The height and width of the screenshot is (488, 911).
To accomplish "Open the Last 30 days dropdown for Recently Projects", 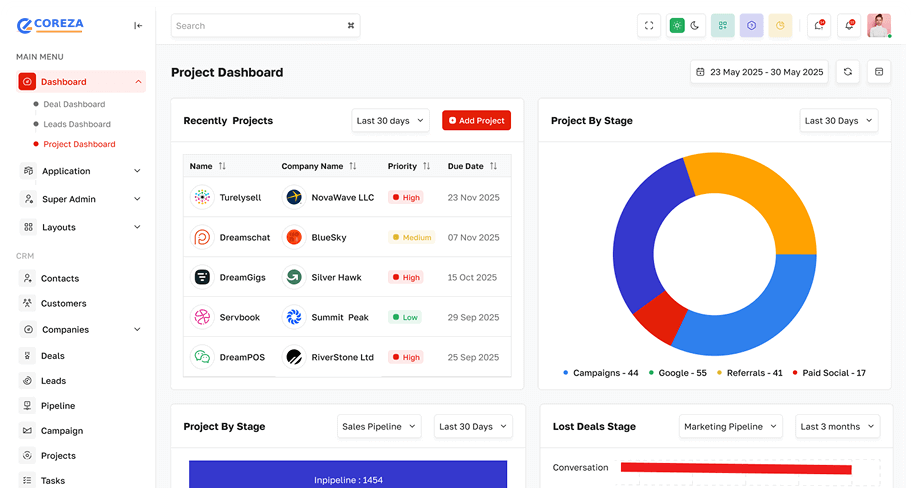I will pos(390,121).
